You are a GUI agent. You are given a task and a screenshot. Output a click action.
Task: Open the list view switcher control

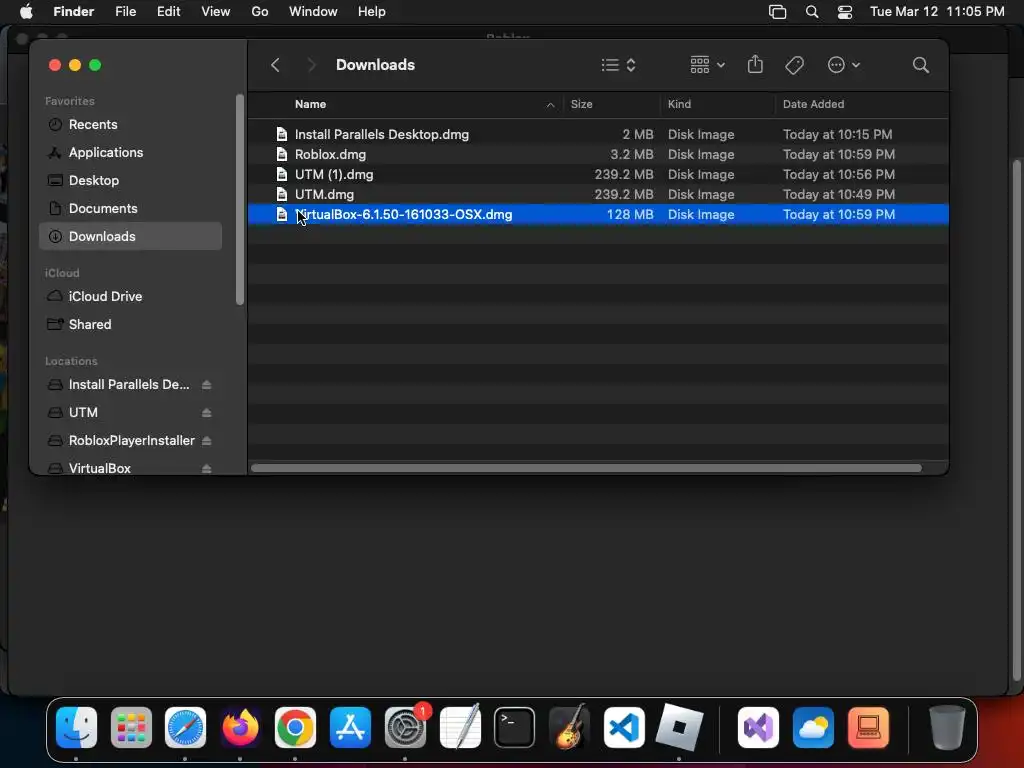coord(618,65)
